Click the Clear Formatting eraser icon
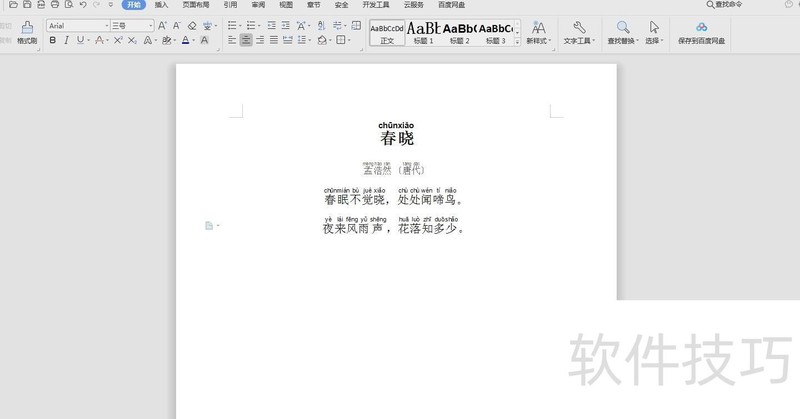The height and width of the screenshot is (419, 800). [192, 26]
